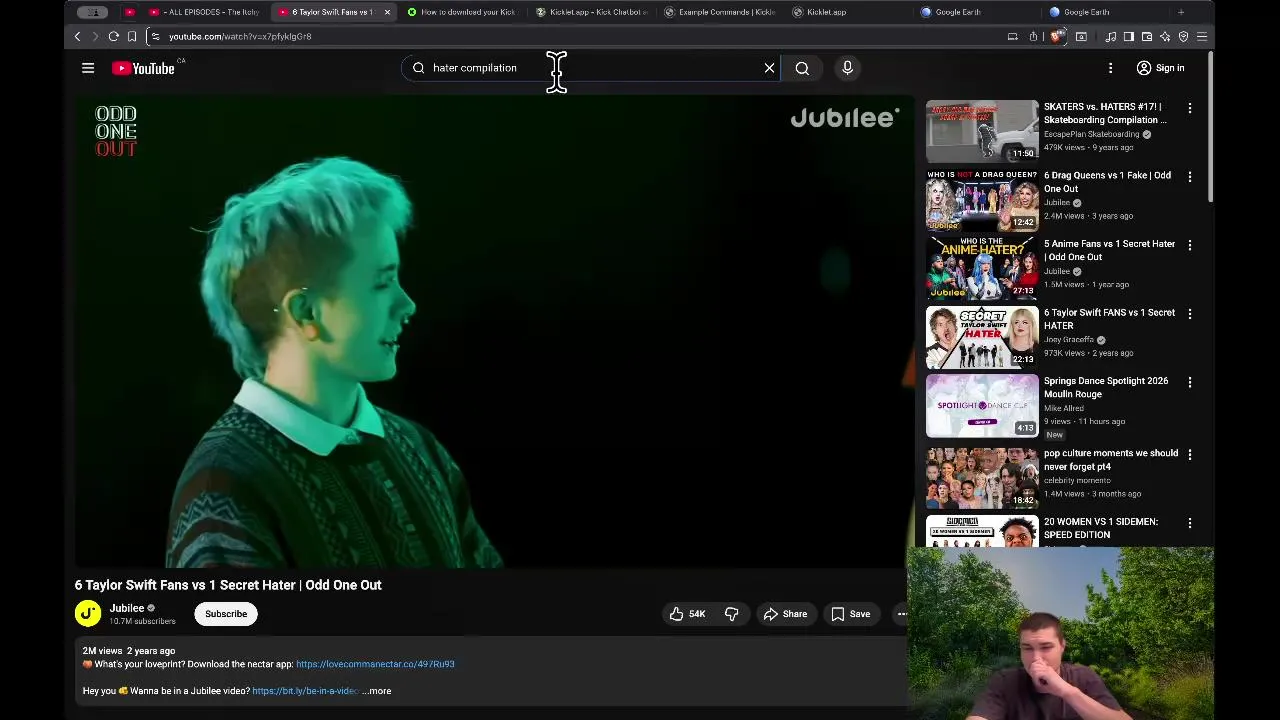1280x720 pixels.
Task: Open pop culture moments pt4 thumbnail
Action: pos(982,477)
